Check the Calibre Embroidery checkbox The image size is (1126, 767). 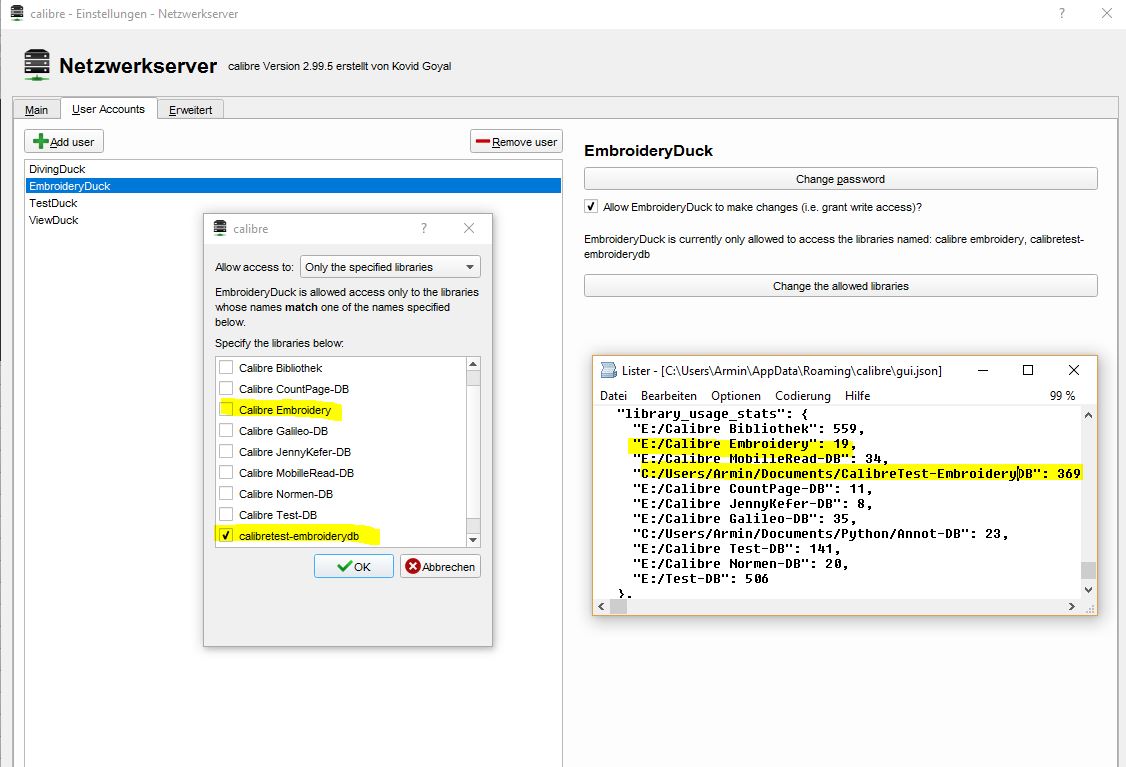(x=226, y=409)
